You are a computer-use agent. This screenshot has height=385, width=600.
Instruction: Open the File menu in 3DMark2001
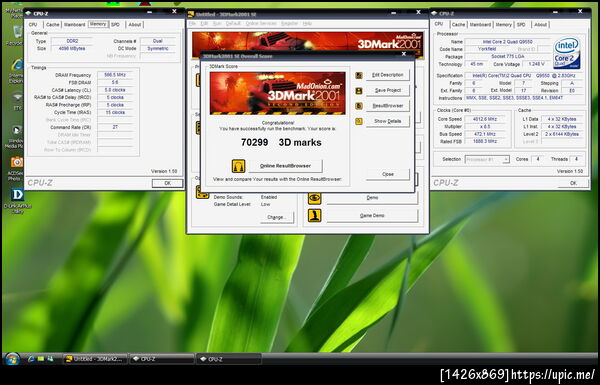192,24
